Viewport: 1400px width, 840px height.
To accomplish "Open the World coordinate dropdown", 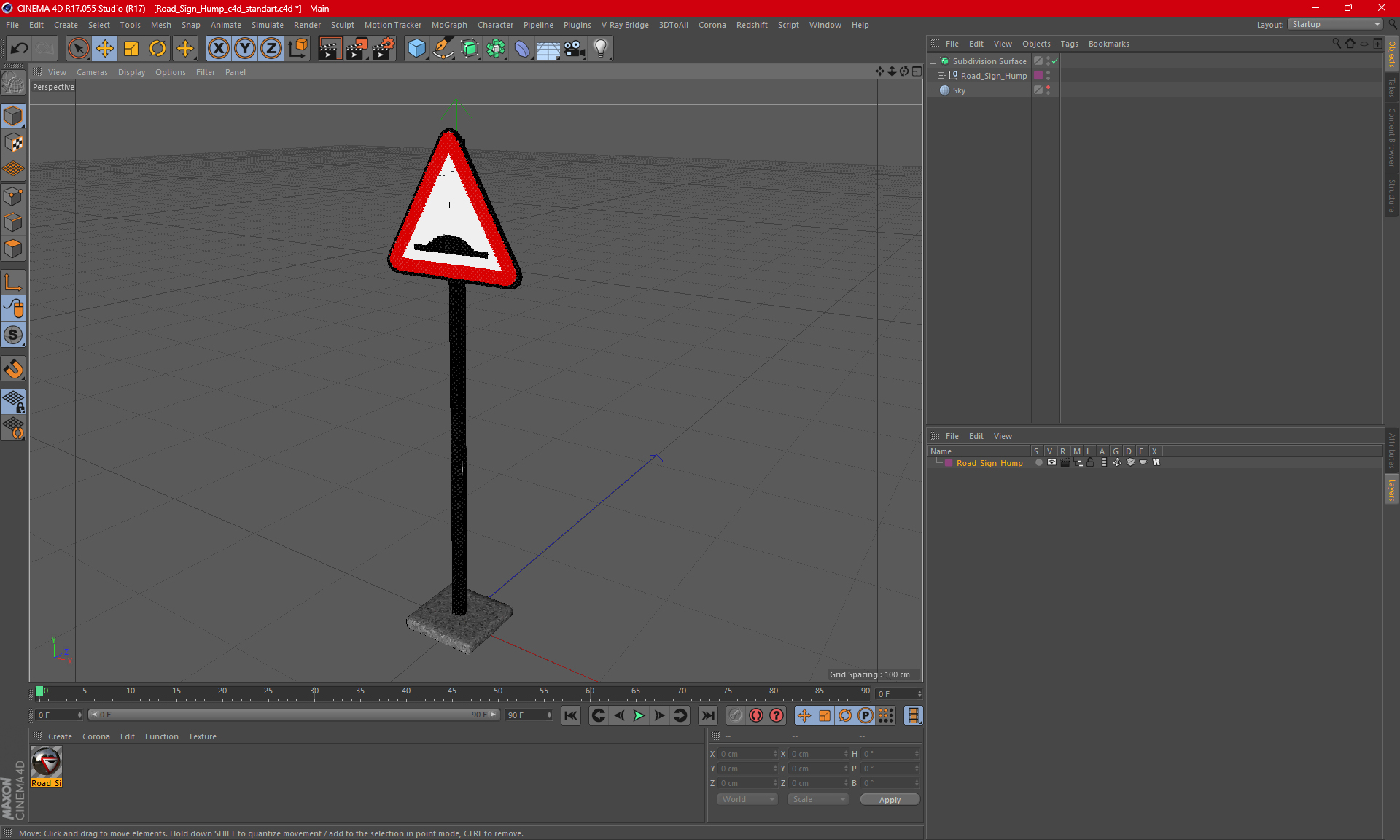I will tap(747, 799).
